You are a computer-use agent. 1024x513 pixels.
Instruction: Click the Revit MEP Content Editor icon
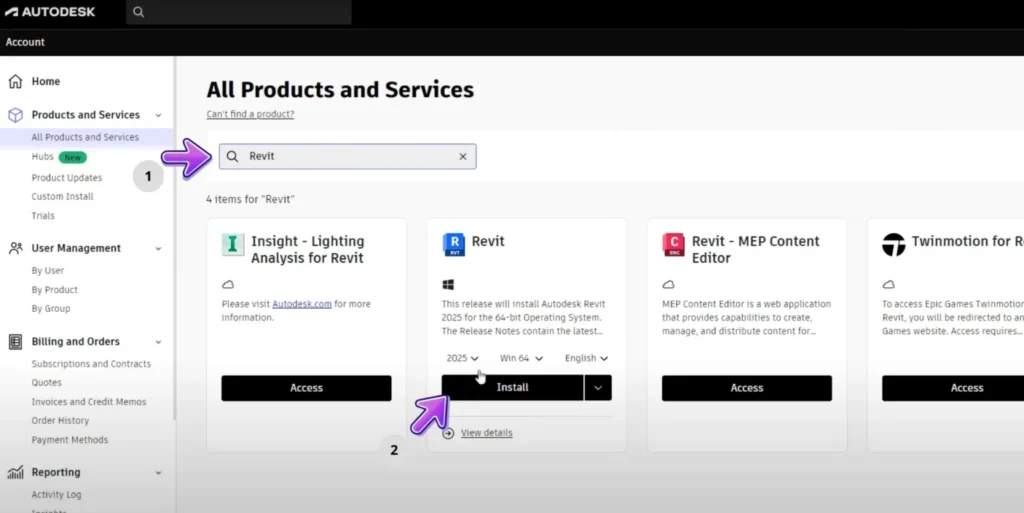[673, 244]
